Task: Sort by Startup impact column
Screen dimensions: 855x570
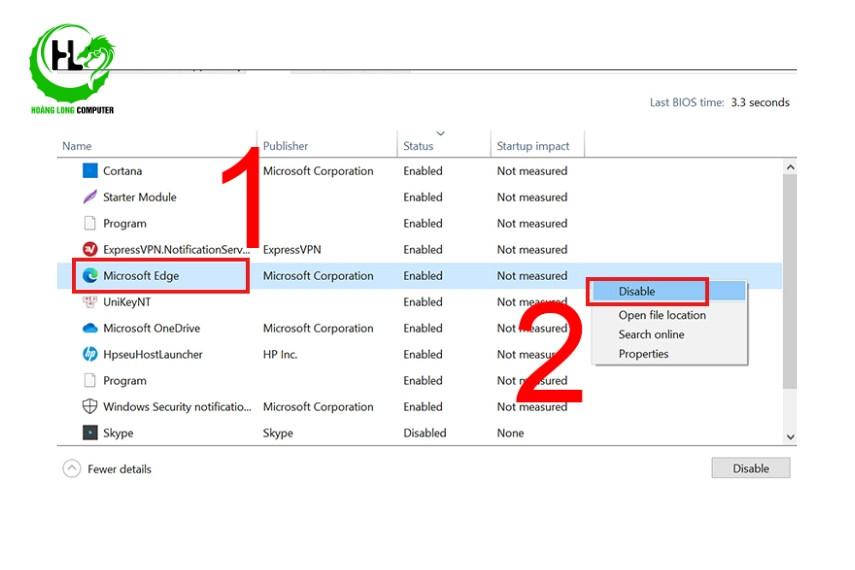Action: tap(533, 146)
